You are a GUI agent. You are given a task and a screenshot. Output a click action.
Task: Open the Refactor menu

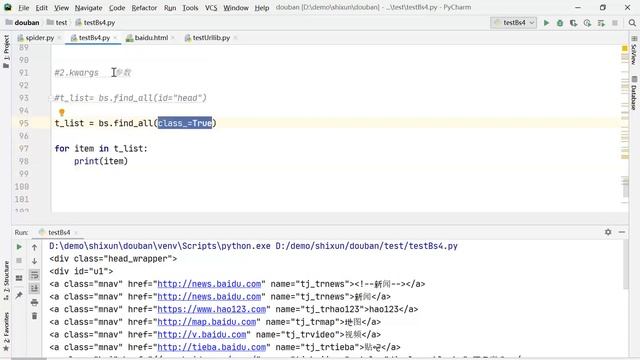(144, 8)
